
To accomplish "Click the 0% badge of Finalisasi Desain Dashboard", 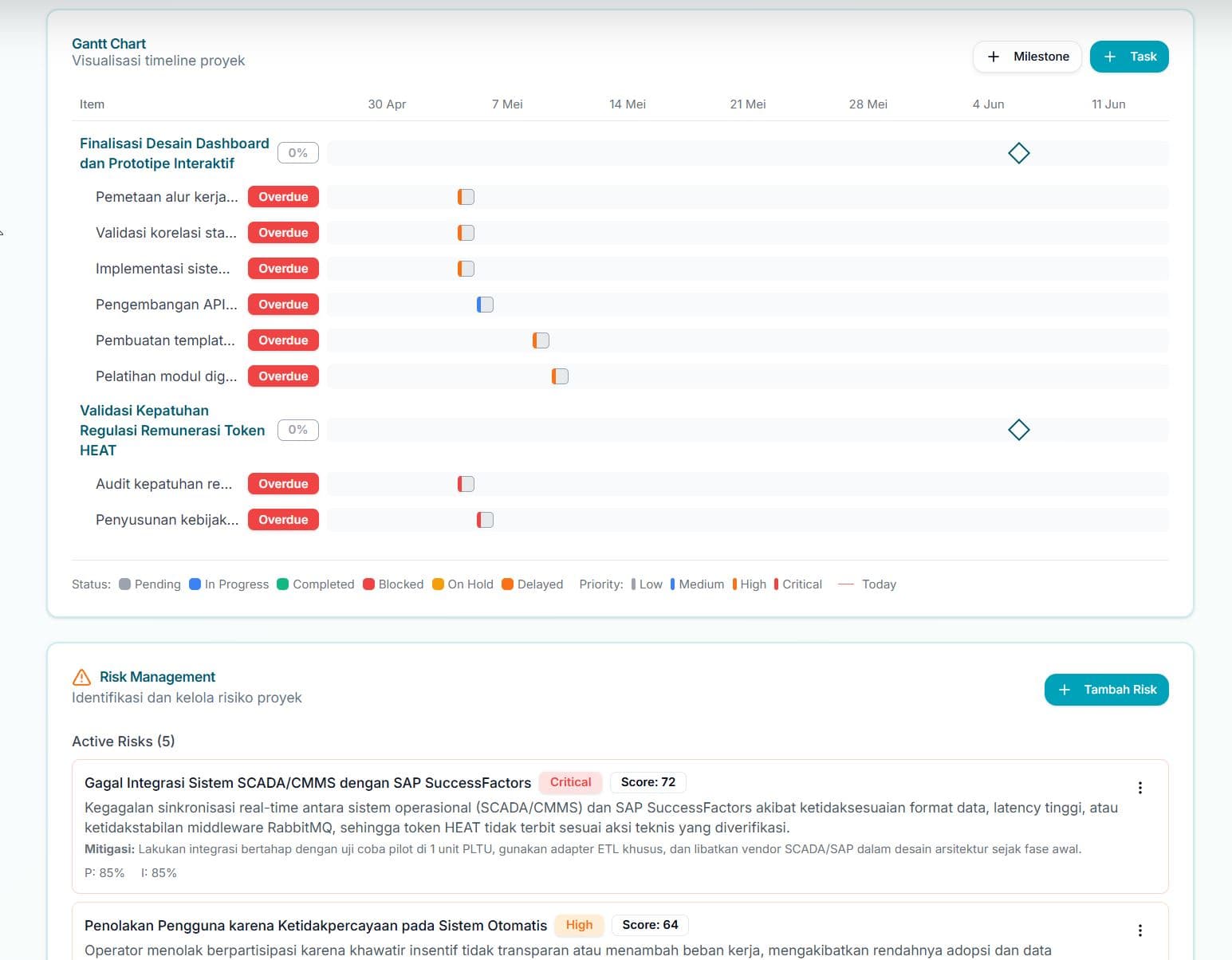I will click(298, 153).
